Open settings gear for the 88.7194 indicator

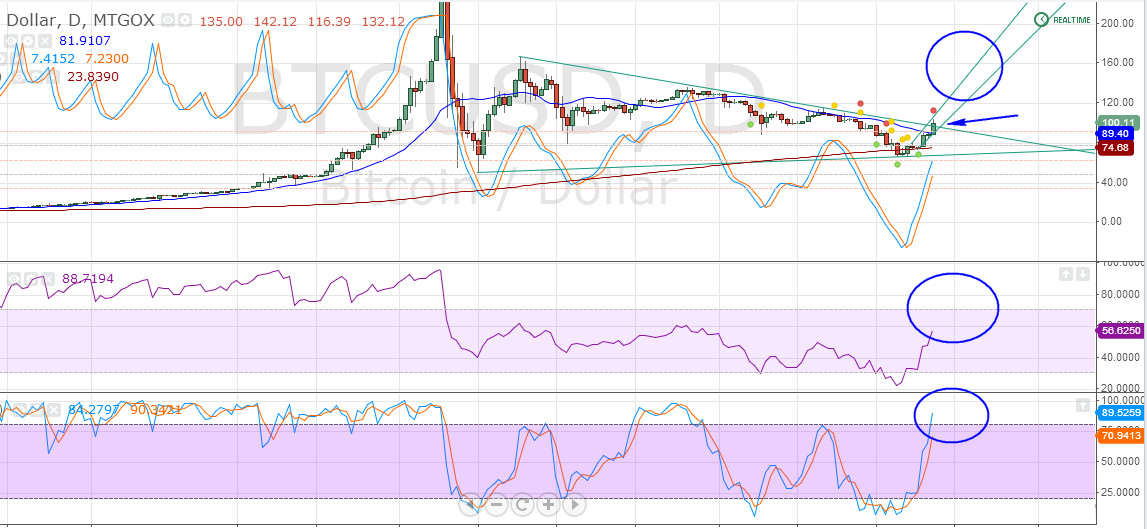pyautogui.click(x=31, y=279)
